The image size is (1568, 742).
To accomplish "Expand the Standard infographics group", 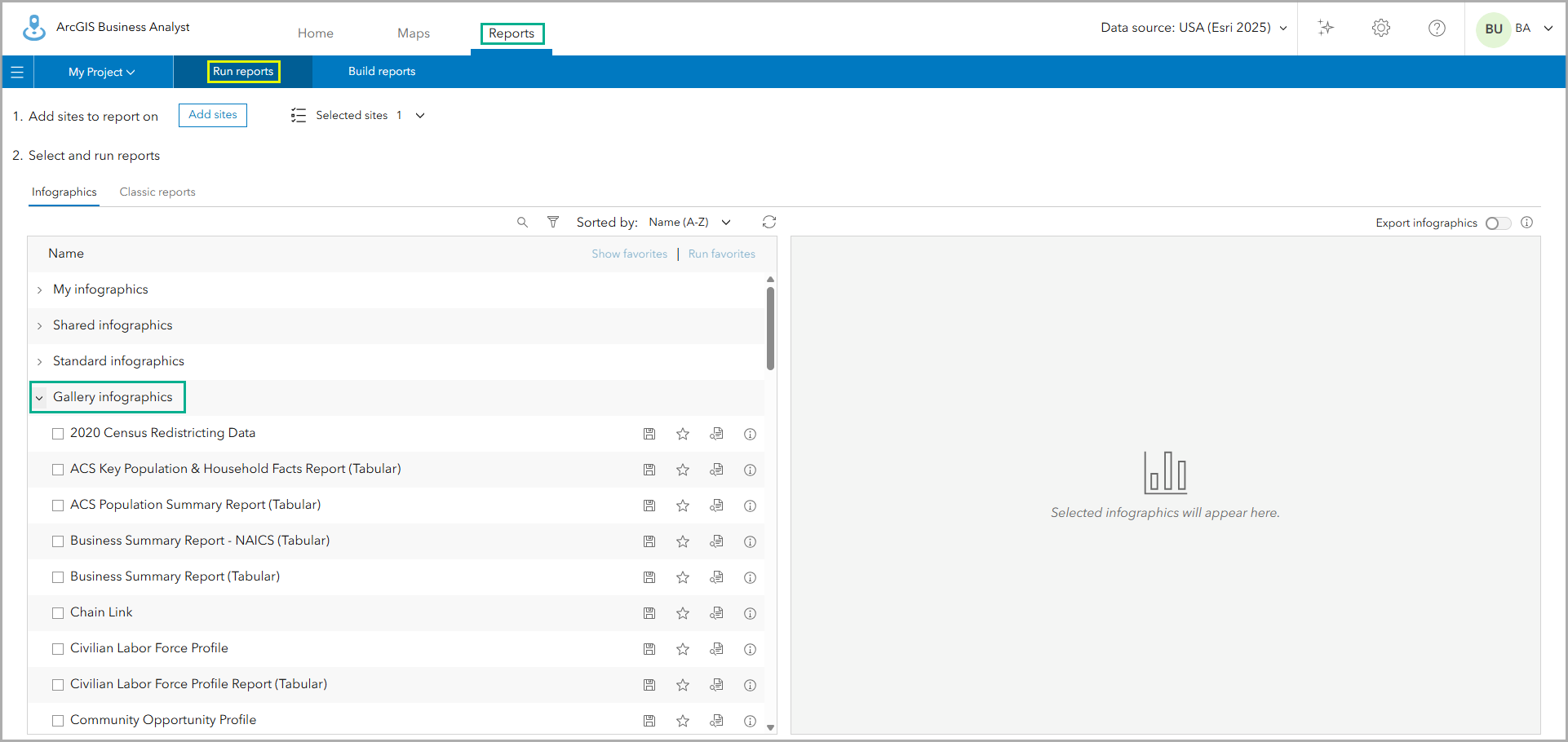I will (40, 362).
